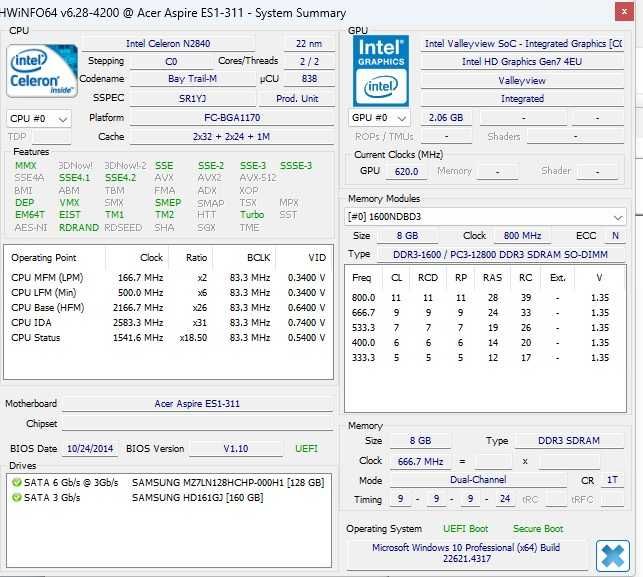
Task: Click green check icon for SATA 3 Gb/s drive
Action: point(16,498)
